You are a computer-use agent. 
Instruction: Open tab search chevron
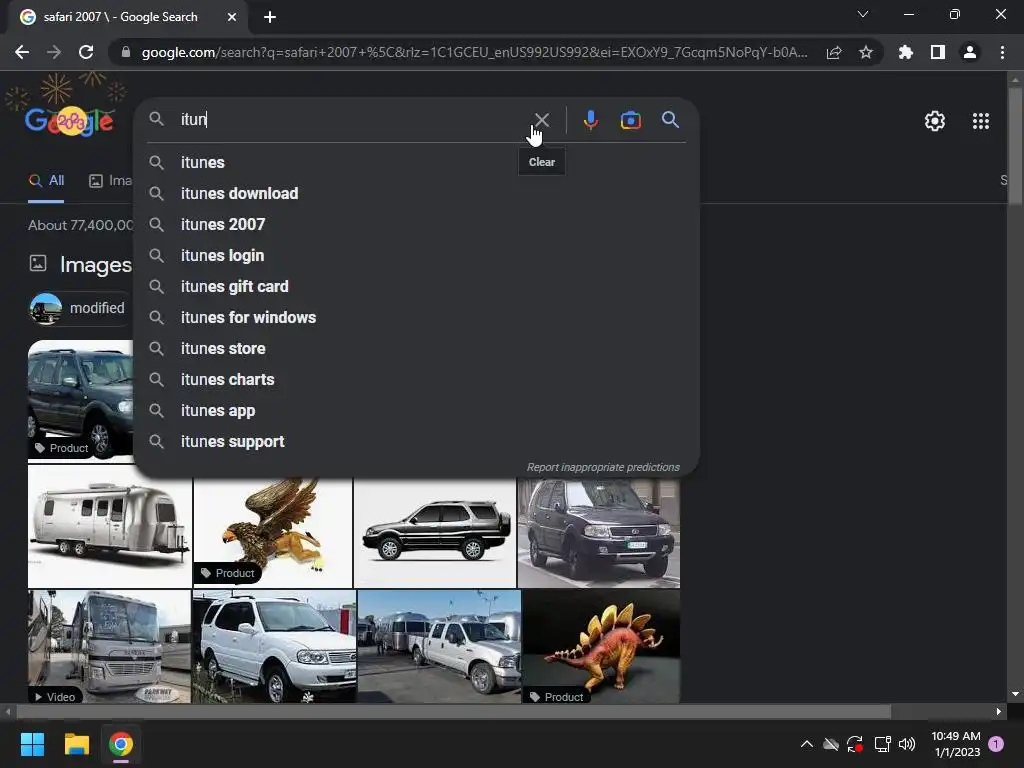pos(863,14)
